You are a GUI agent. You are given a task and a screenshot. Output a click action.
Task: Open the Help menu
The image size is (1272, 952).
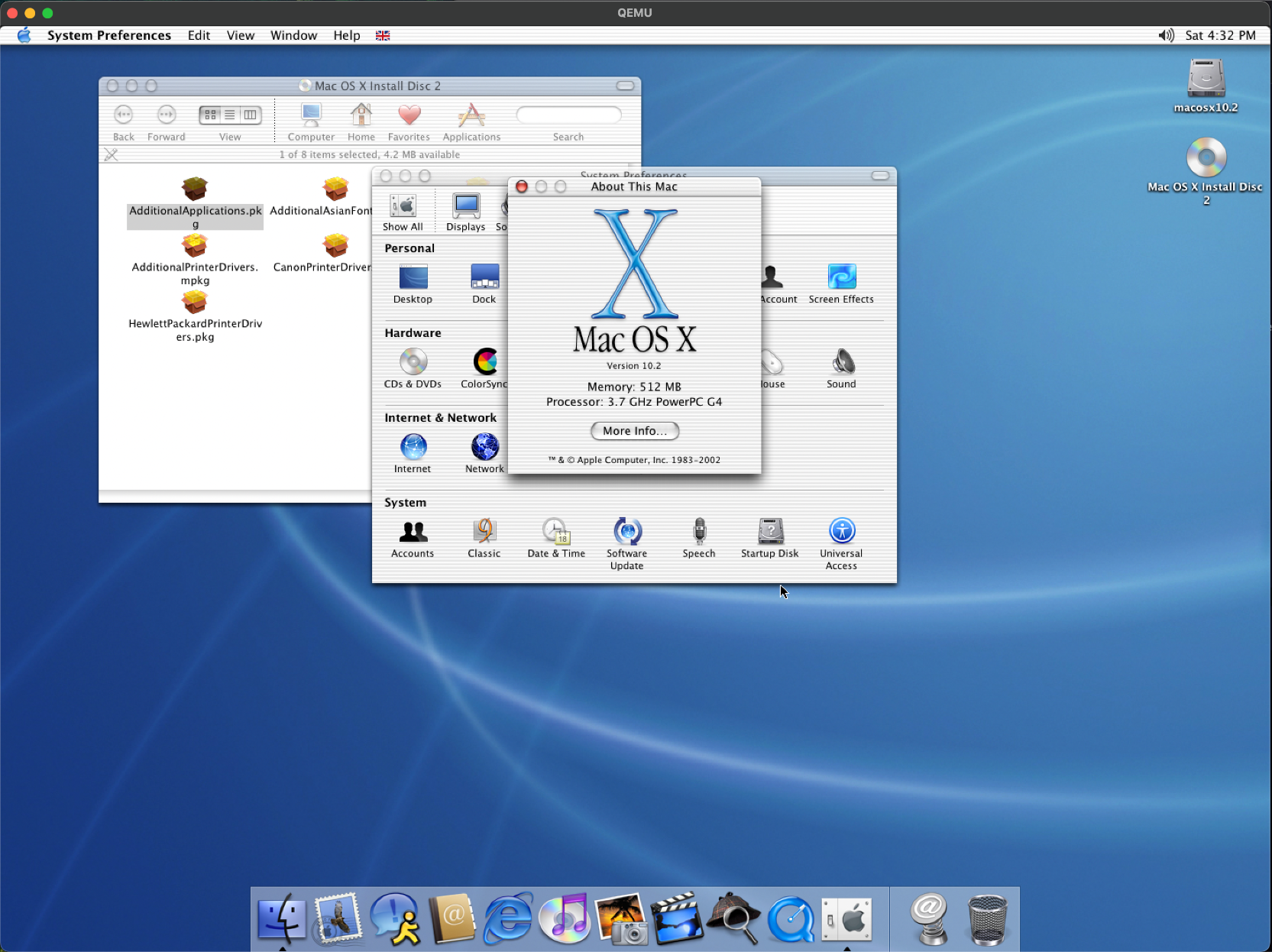[346, 35]
